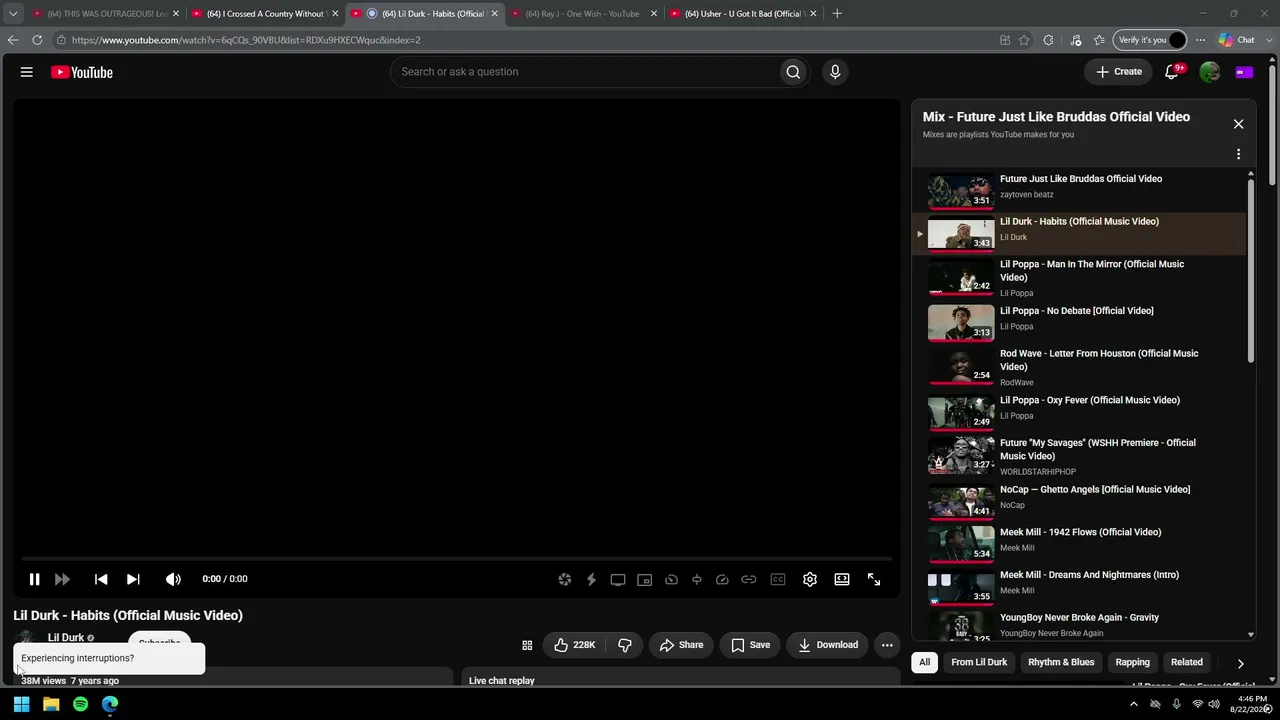The image size is (1280, 720).
Task: Open Lil Durk channel name link
Action: [x=66, y=638]
